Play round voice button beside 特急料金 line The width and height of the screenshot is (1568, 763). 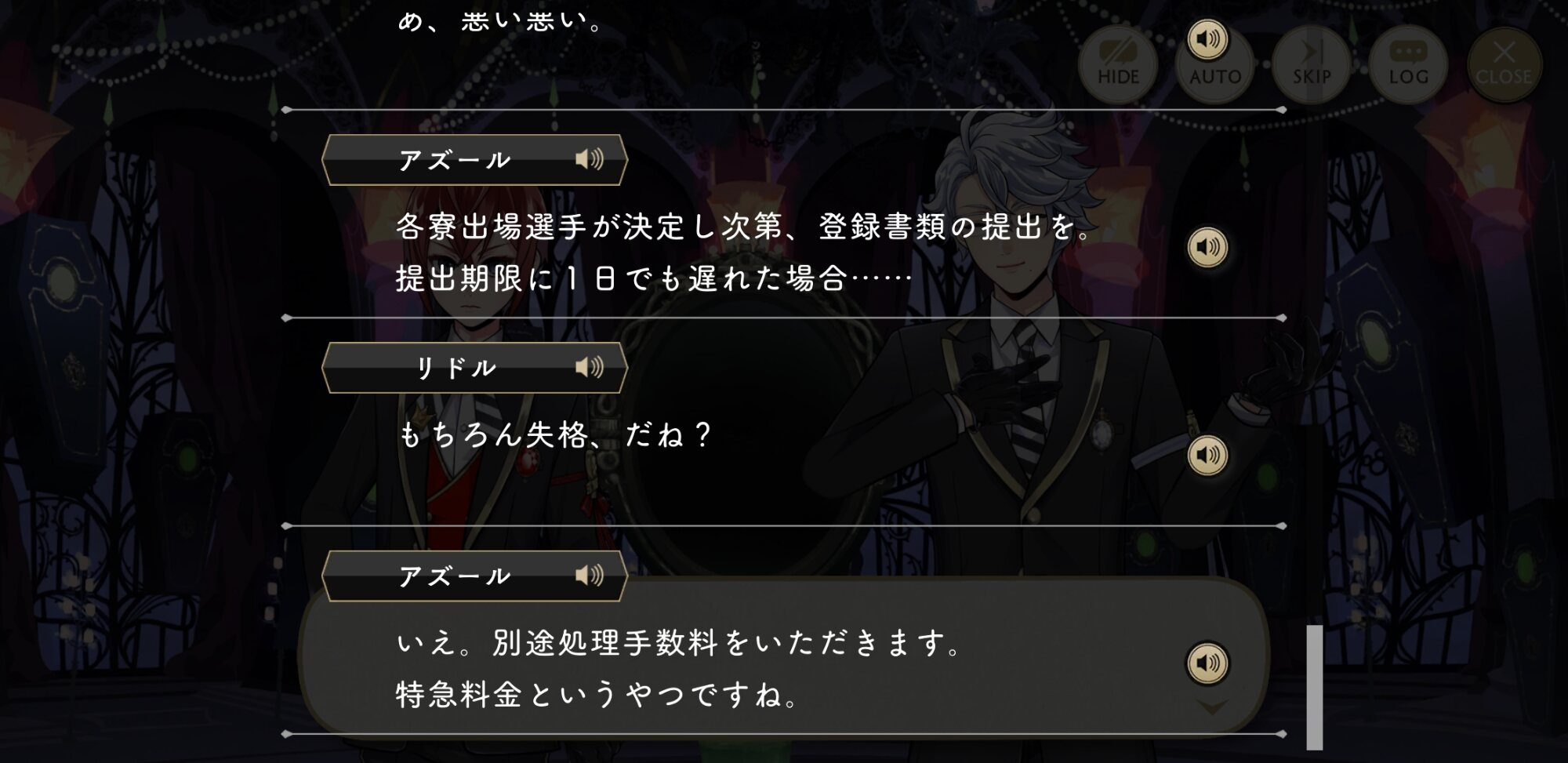coord(1207,663)
